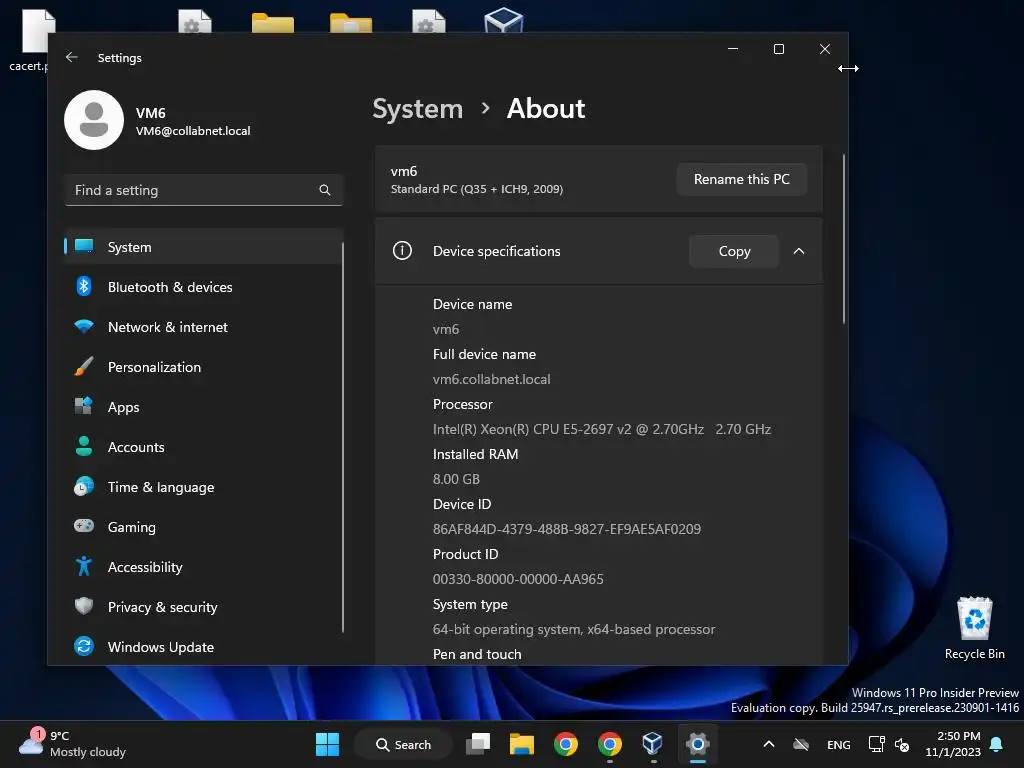Click the Time & language clock icon
The image size is (1024, 768).
(x=84, y=486)
